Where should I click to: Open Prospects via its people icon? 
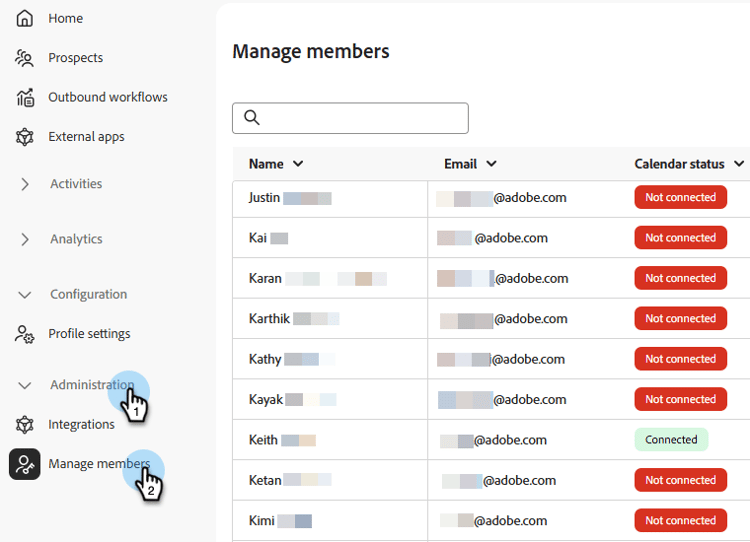pyautogui.click(x=24, y=58)
